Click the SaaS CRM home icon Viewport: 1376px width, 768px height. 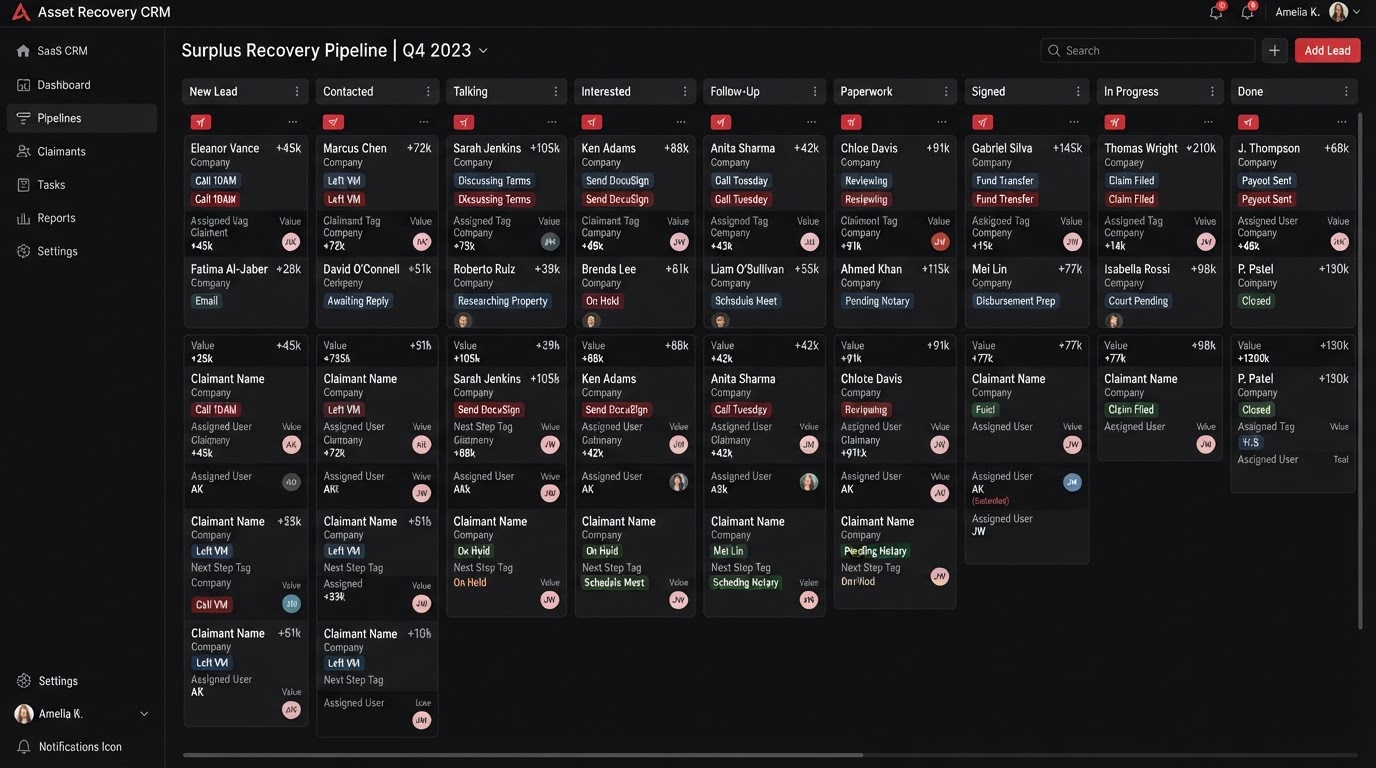coord(23,51)
